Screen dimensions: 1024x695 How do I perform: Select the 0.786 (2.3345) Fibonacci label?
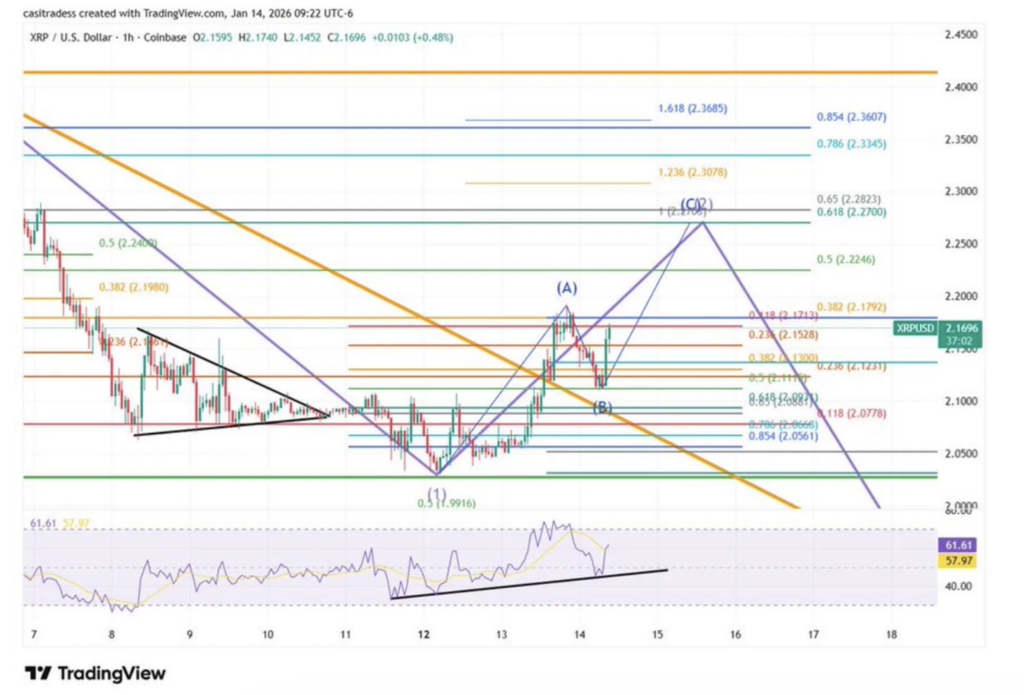click(852, 144)
